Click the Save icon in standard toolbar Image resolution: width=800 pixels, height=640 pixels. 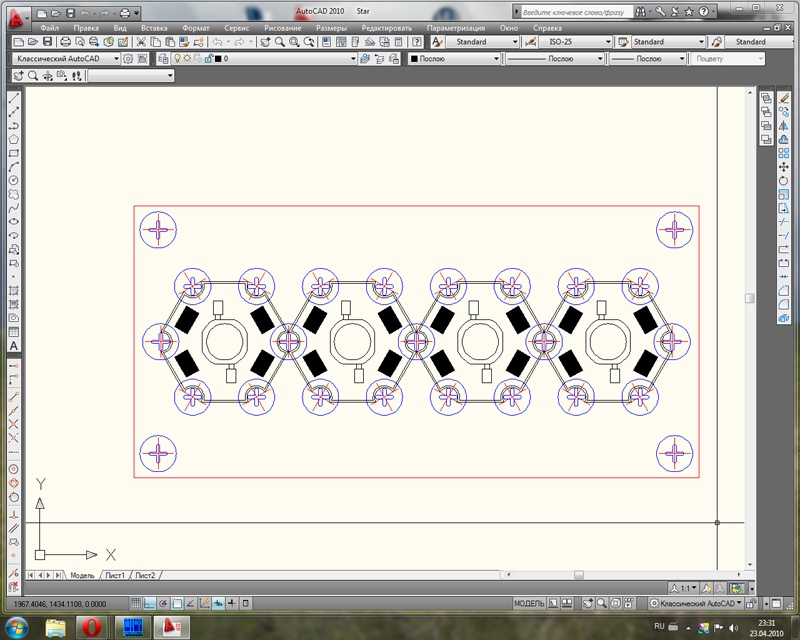click(48, 43)
